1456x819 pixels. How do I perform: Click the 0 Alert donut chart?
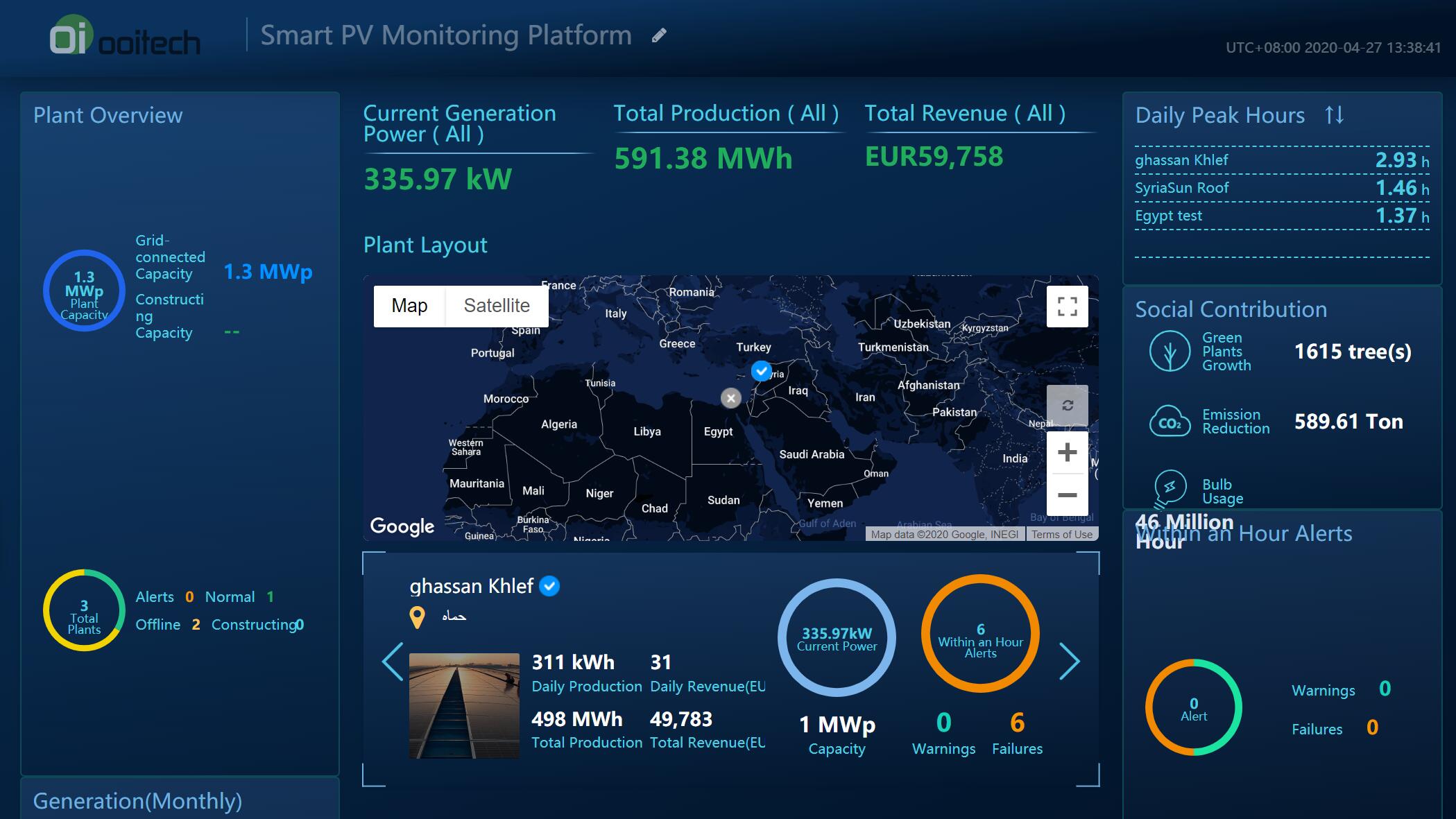click(x=1194, y=707)
